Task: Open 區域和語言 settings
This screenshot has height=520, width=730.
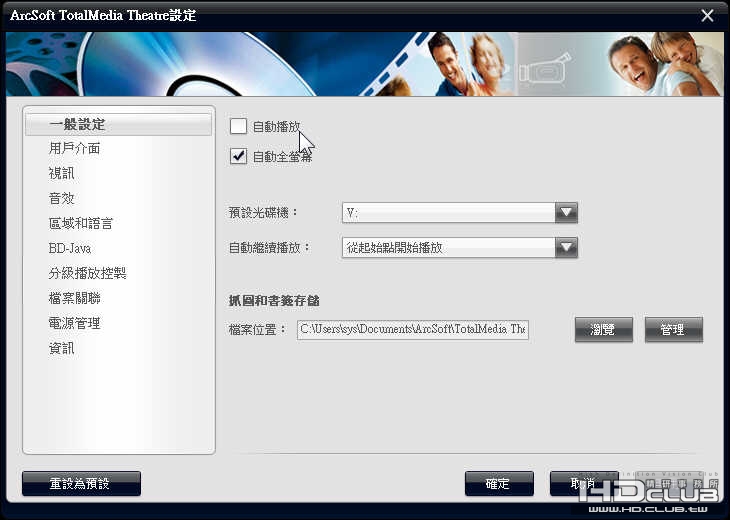Action: (81, 223)
